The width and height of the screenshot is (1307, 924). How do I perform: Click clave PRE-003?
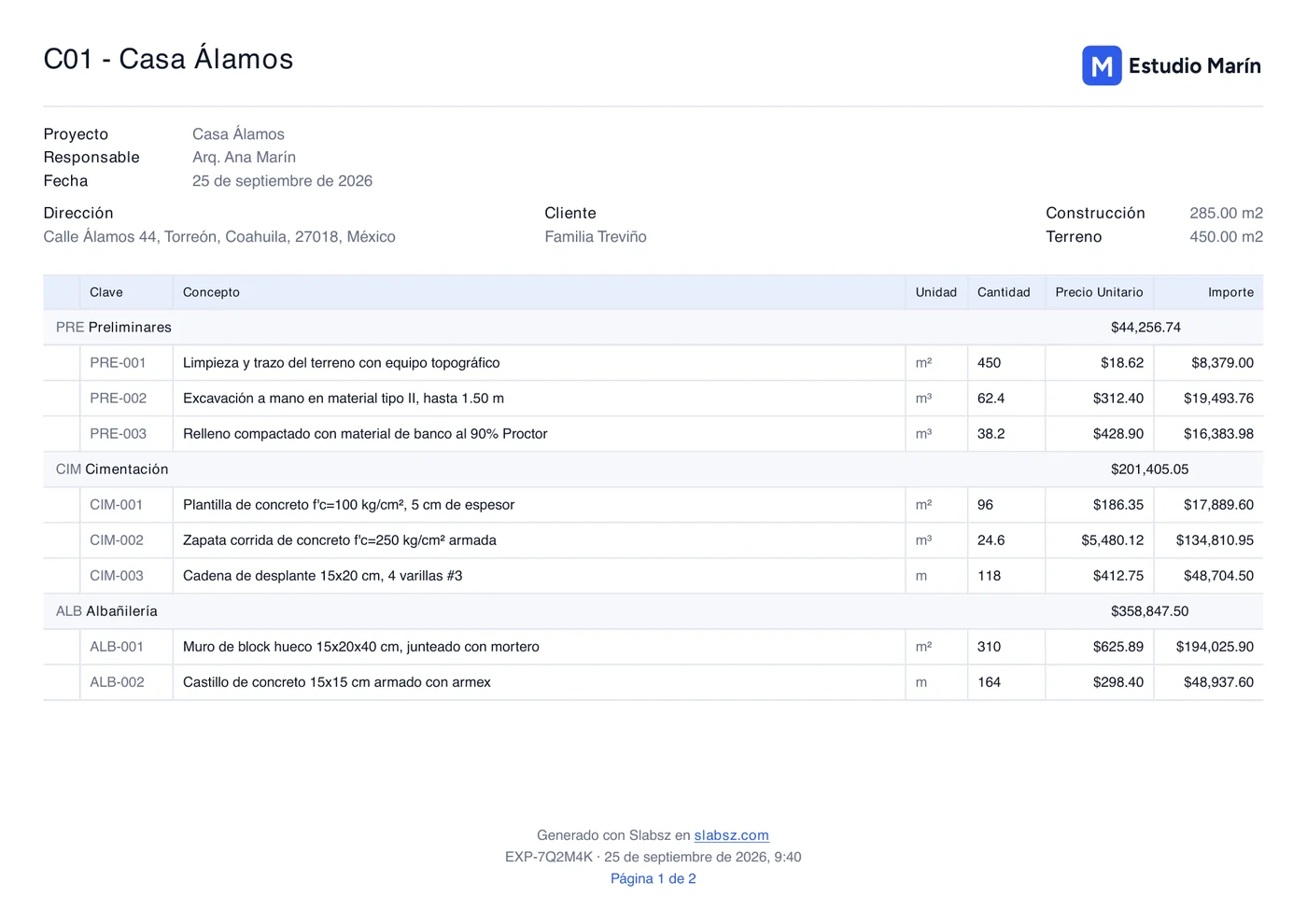pyautogui.click(x=118, y=434)
